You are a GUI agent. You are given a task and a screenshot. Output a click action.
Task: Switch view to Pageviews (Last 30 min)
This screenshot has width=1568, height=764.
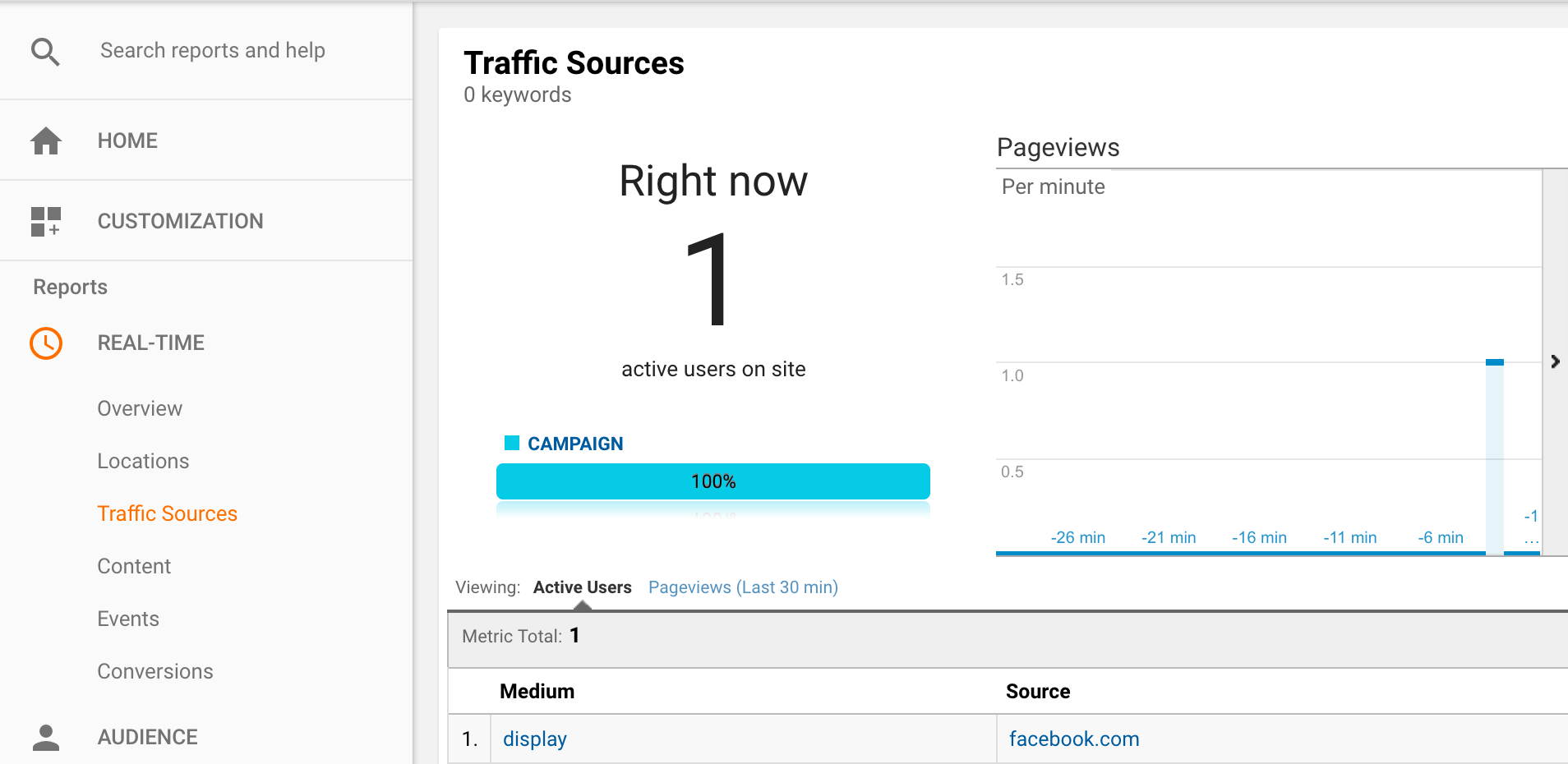pyautogui.click(x=743, y=587)
